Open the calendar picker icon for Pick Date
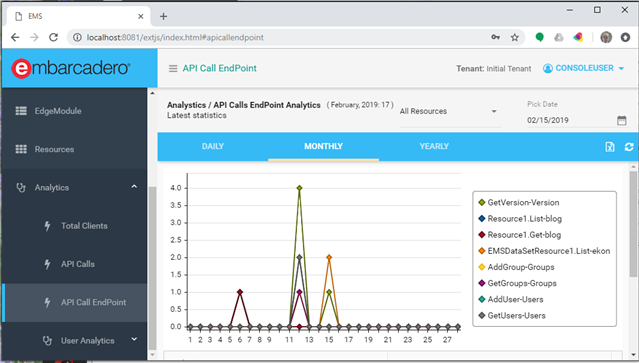This screenshot has height=363, width=639. pyautogui.click(x=621, y=120)
